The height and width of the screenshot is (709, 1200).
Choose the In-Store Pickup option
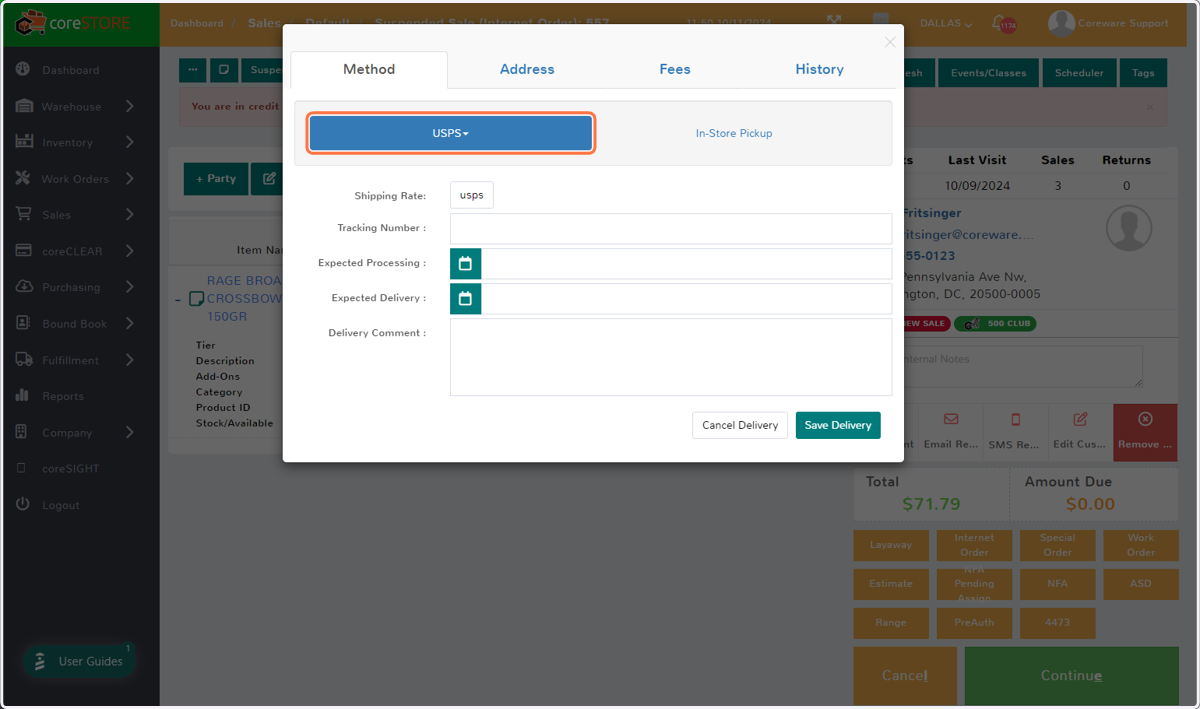734,133
